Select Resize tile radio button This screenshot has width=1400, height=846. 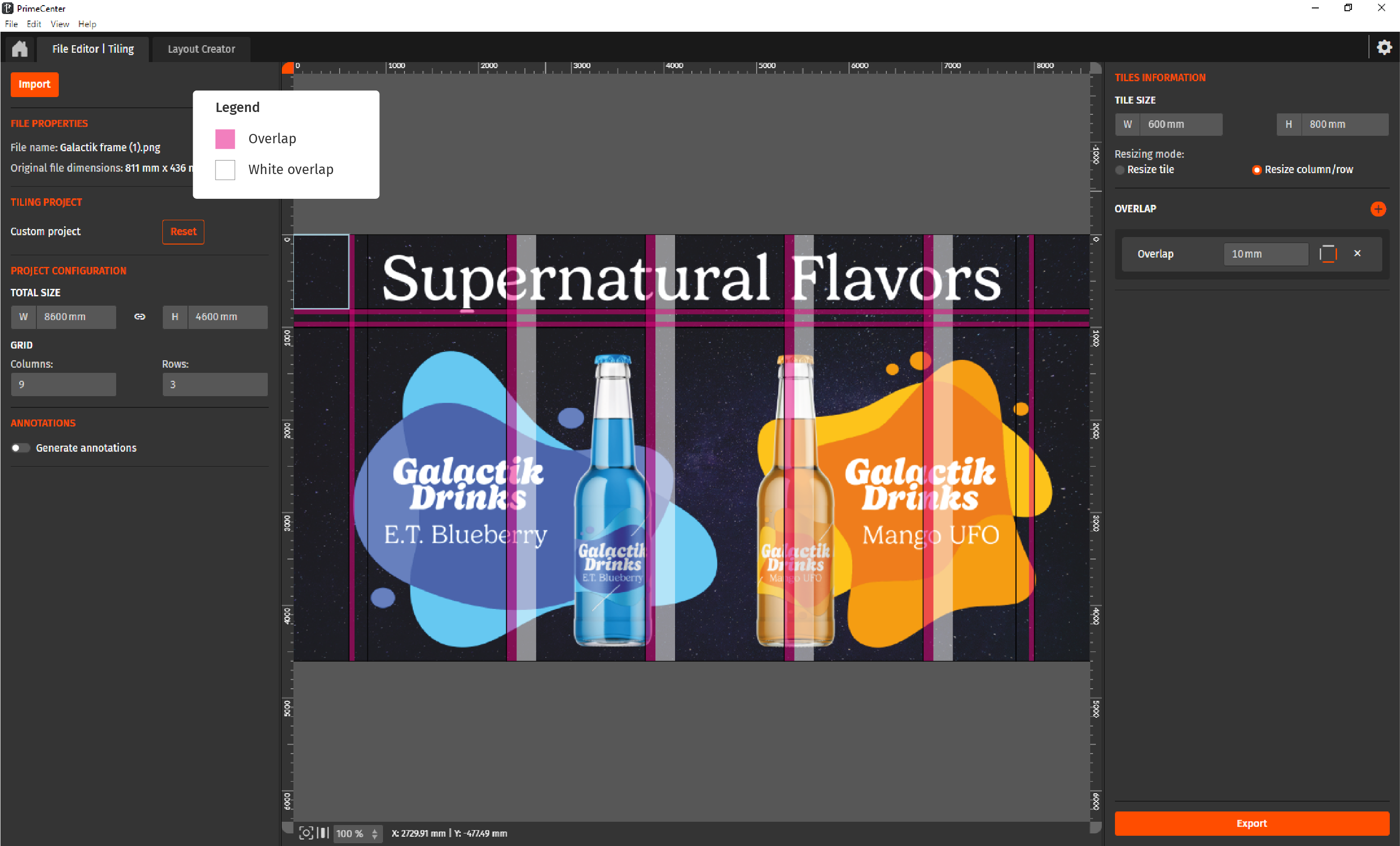point(1120,170)
